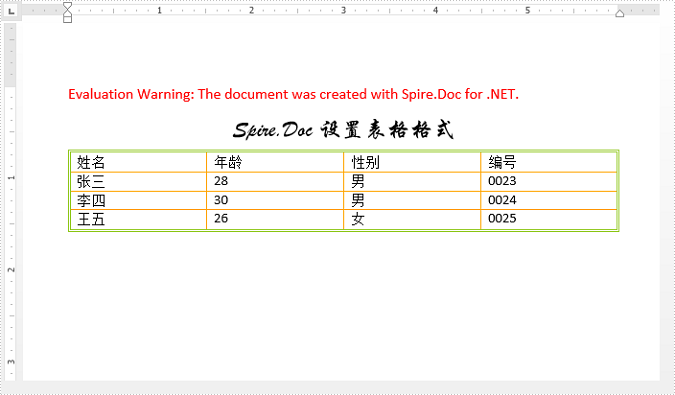Click the cell '0024'
Screen dimensions: 675x395
click(x=549, y=201)
